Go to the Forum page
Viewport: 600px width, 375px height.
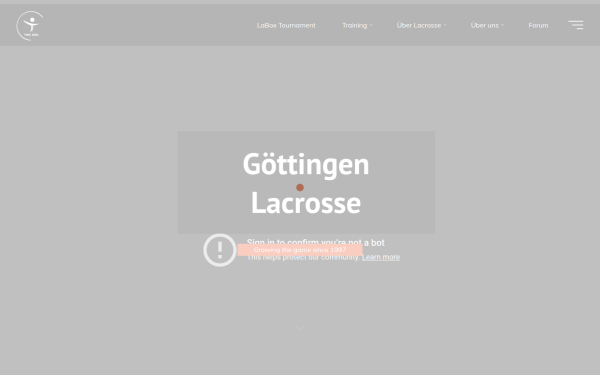[538, 25]
